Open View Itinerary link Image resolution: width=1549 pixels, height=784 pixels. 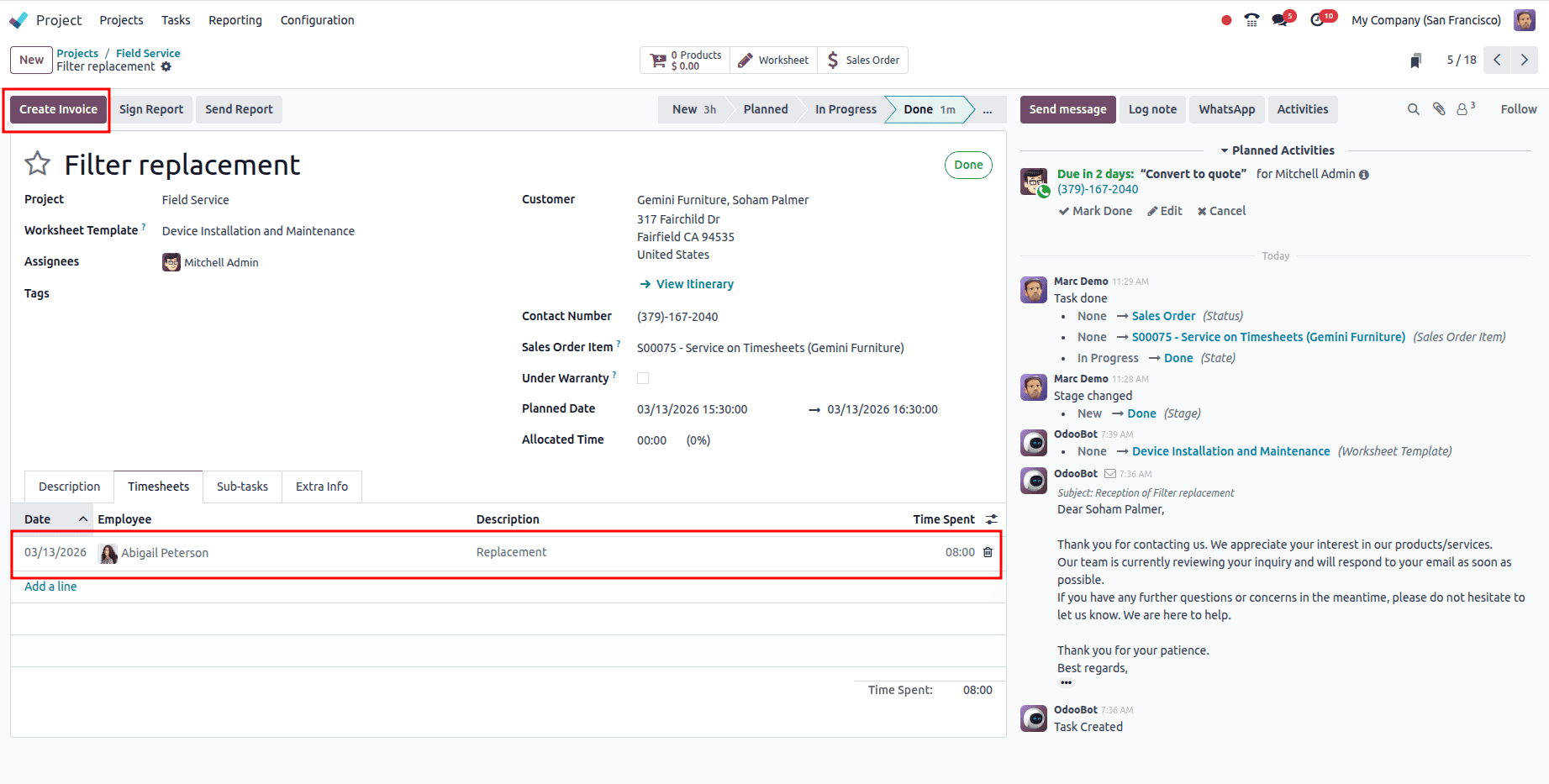click(694, 283)
